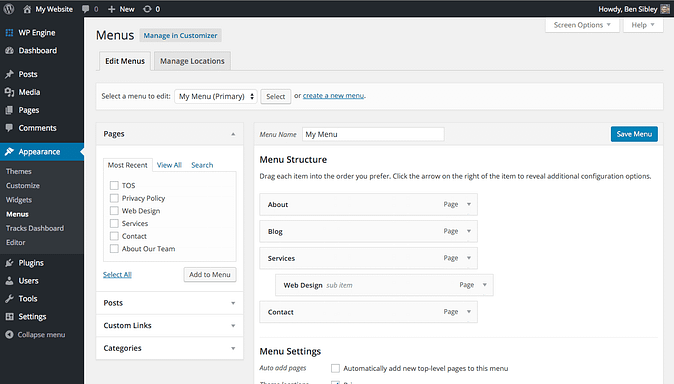Open Editor submenu item

16,243
